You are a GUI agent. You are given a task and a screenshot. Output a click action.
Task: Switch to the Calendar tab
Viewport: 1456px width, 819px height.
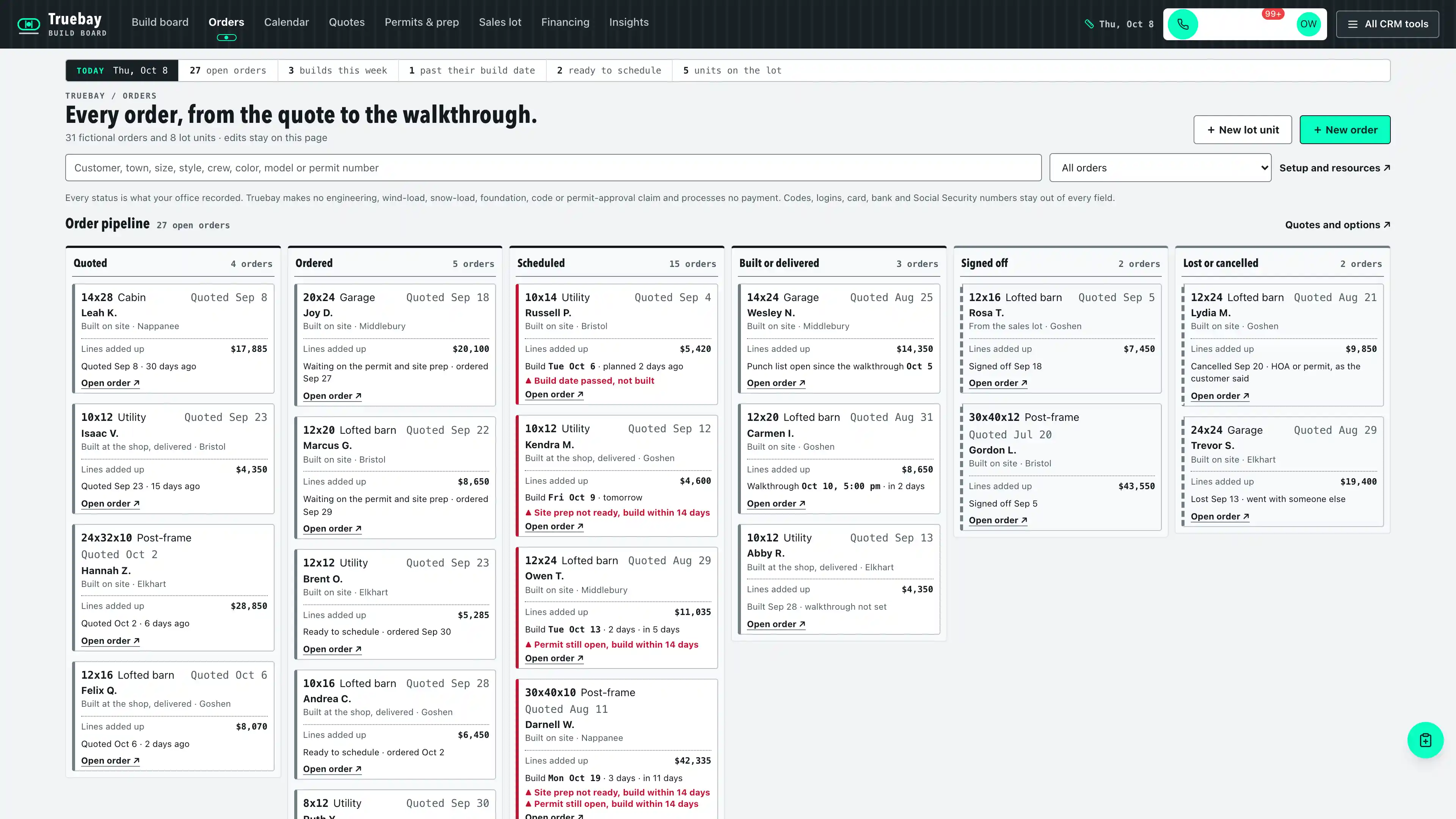click(287, 22)
